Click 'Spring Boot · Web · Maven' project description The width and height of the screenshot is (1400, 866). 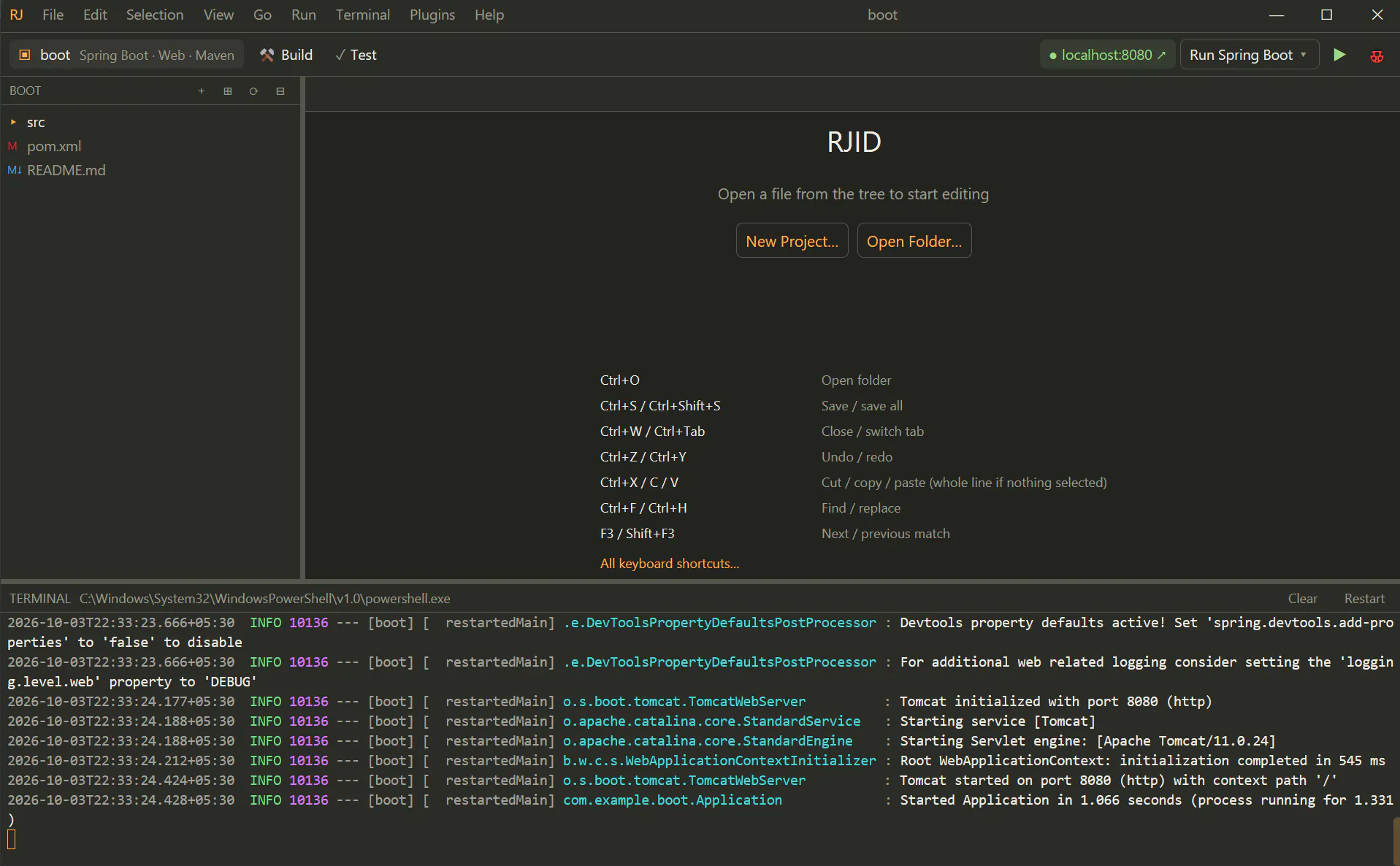coord(157,55)
